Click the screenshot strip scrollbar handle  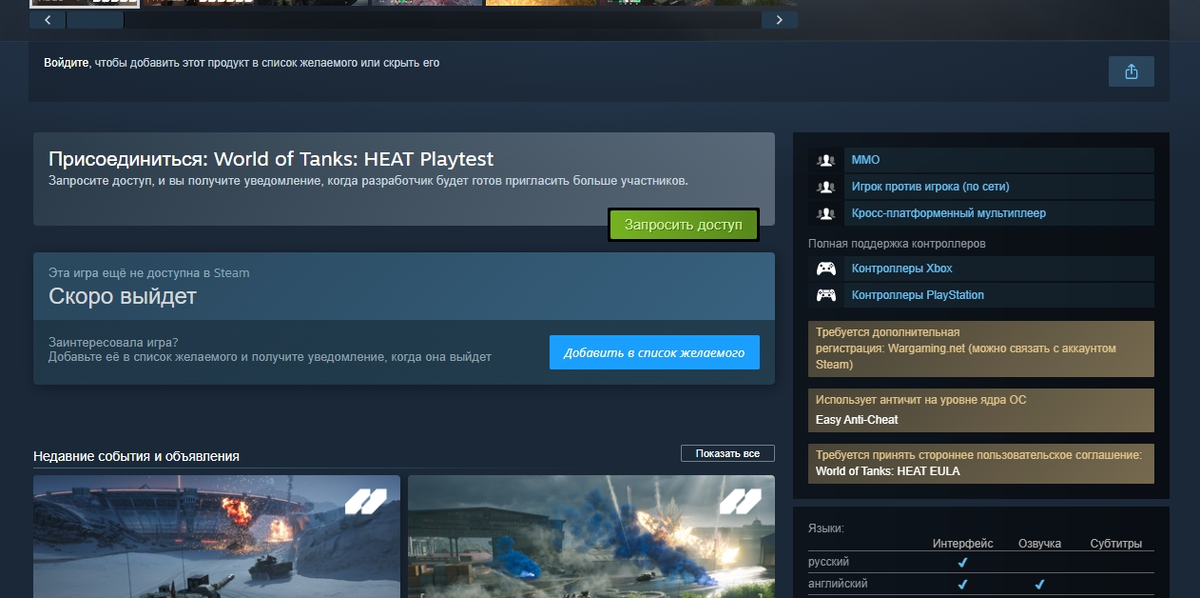[x=95, y=20]
